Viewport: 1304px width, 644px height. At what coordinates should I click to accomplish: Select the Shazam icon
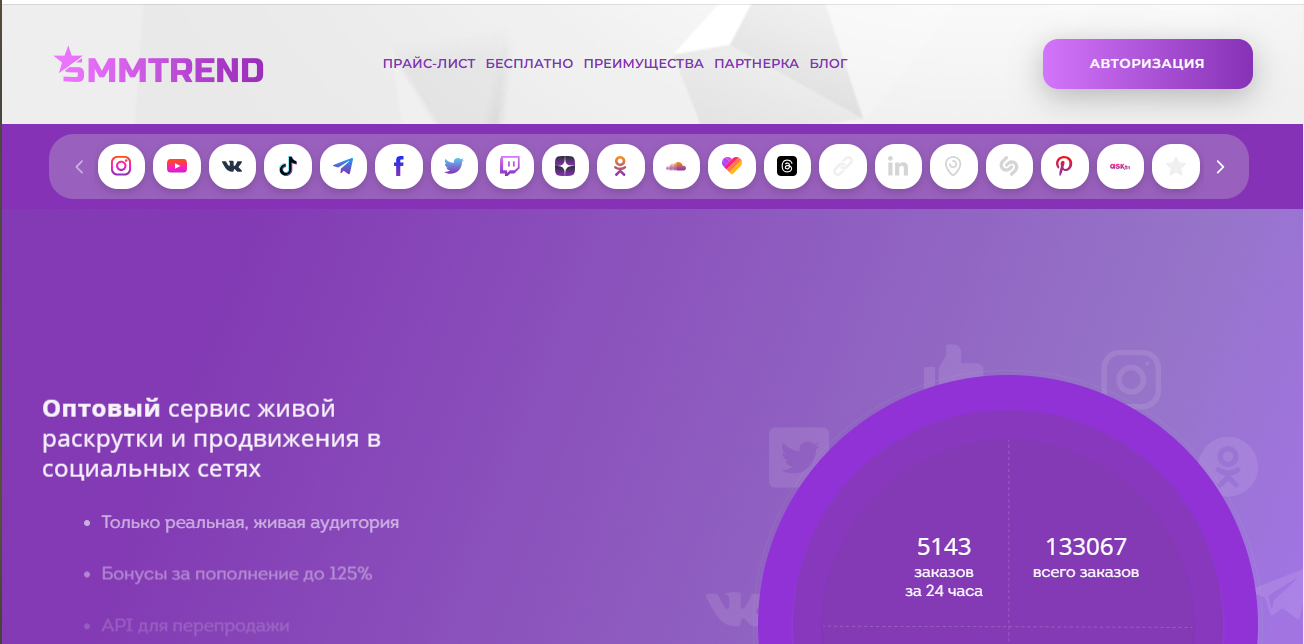tap(1009, 166)
